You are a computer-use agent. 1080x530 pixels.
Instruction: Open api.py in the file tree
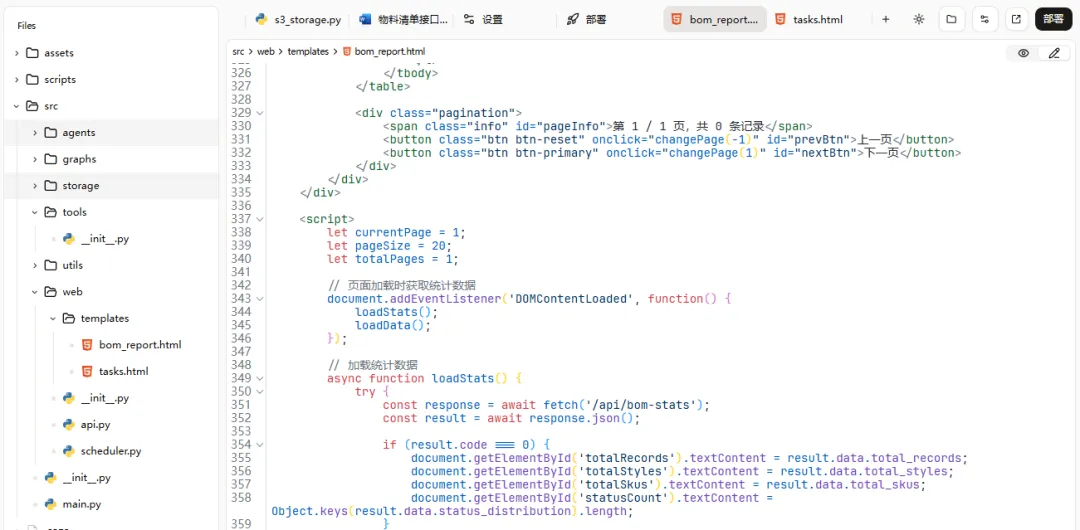point(96,425)
